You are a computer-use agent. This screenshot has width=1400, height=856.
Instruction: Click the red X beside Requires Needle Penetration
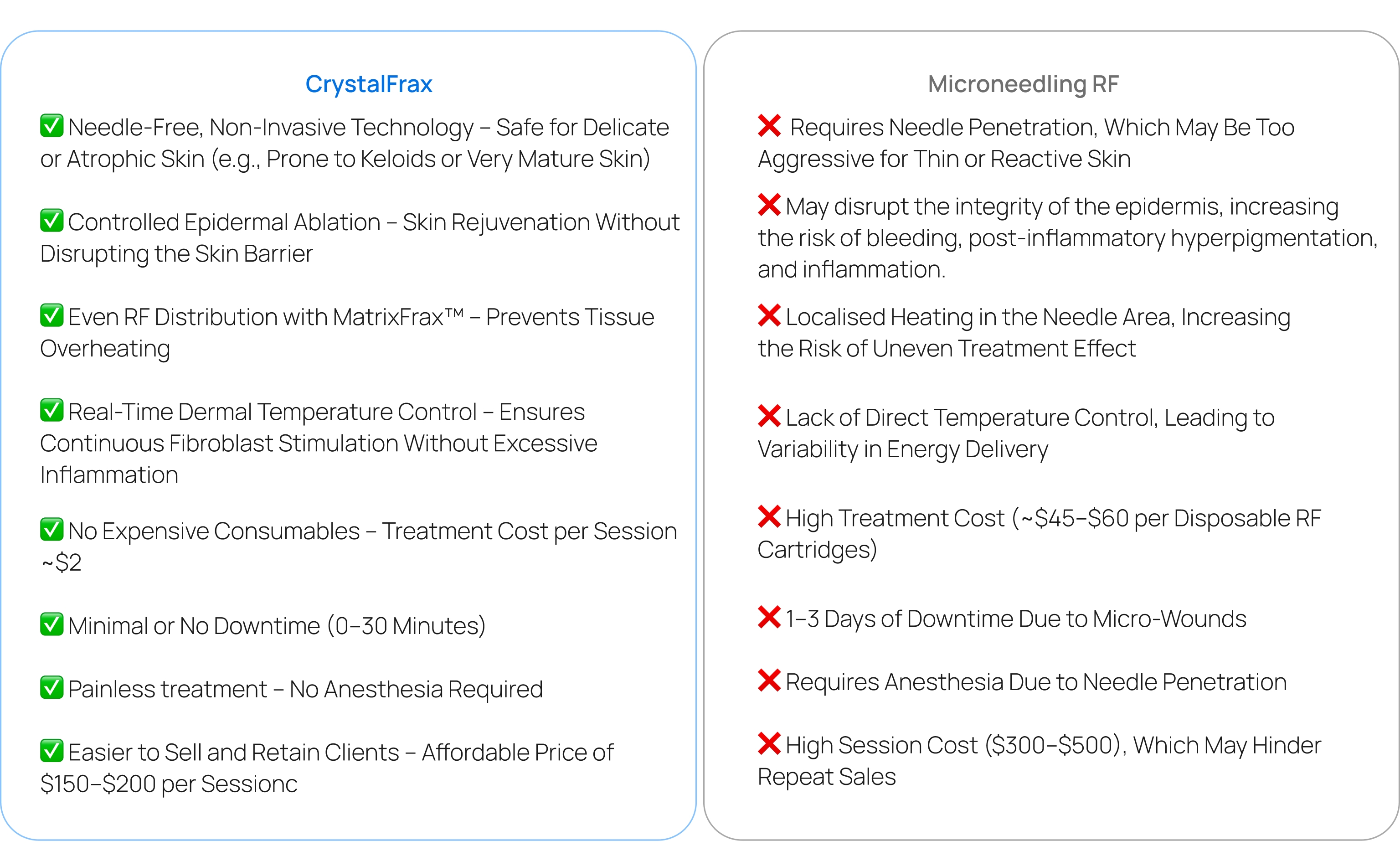pyautogui.click(x=769, y=126)
